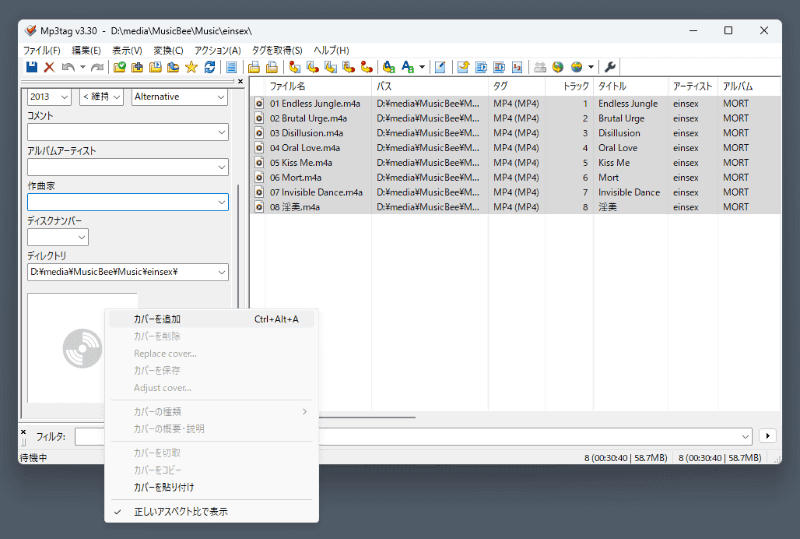
Task: Click the cover art disc placeholder
Action: (x=82, y=349)
